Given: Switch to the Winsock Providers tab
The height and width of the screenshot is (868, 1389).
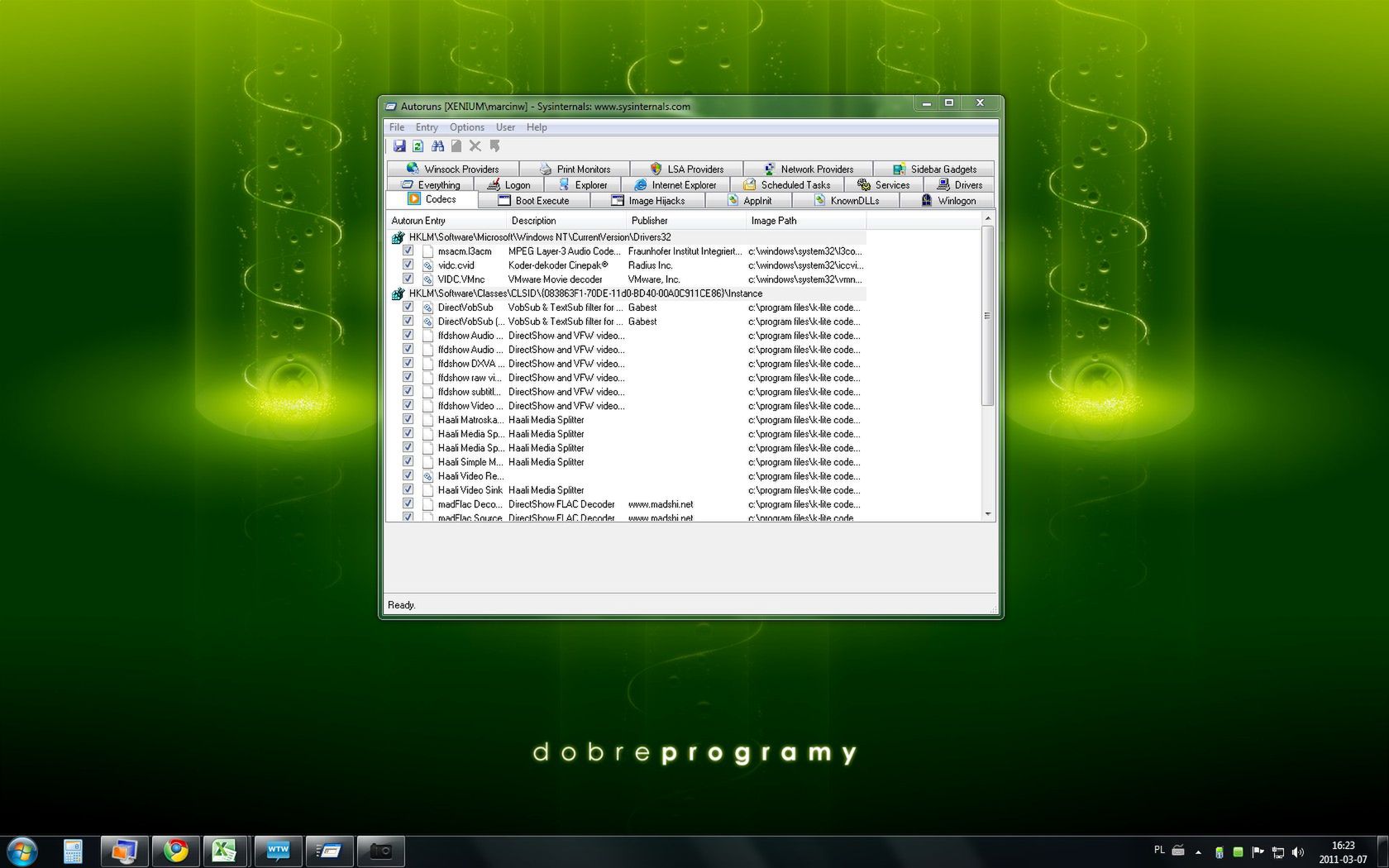Looking at the screenshot, I should pos(452,169).
